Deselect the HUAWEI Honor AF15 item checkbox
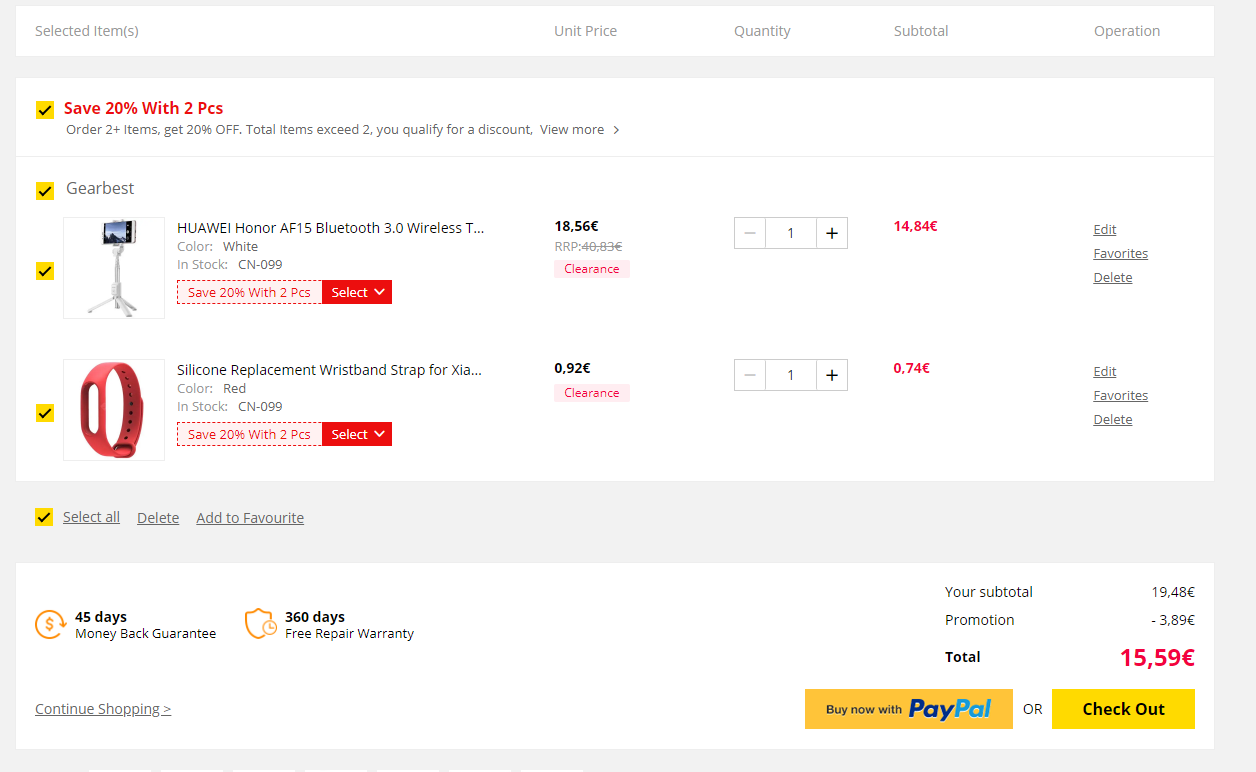The height and width of the screenshot is (772, 1256). 45,271
